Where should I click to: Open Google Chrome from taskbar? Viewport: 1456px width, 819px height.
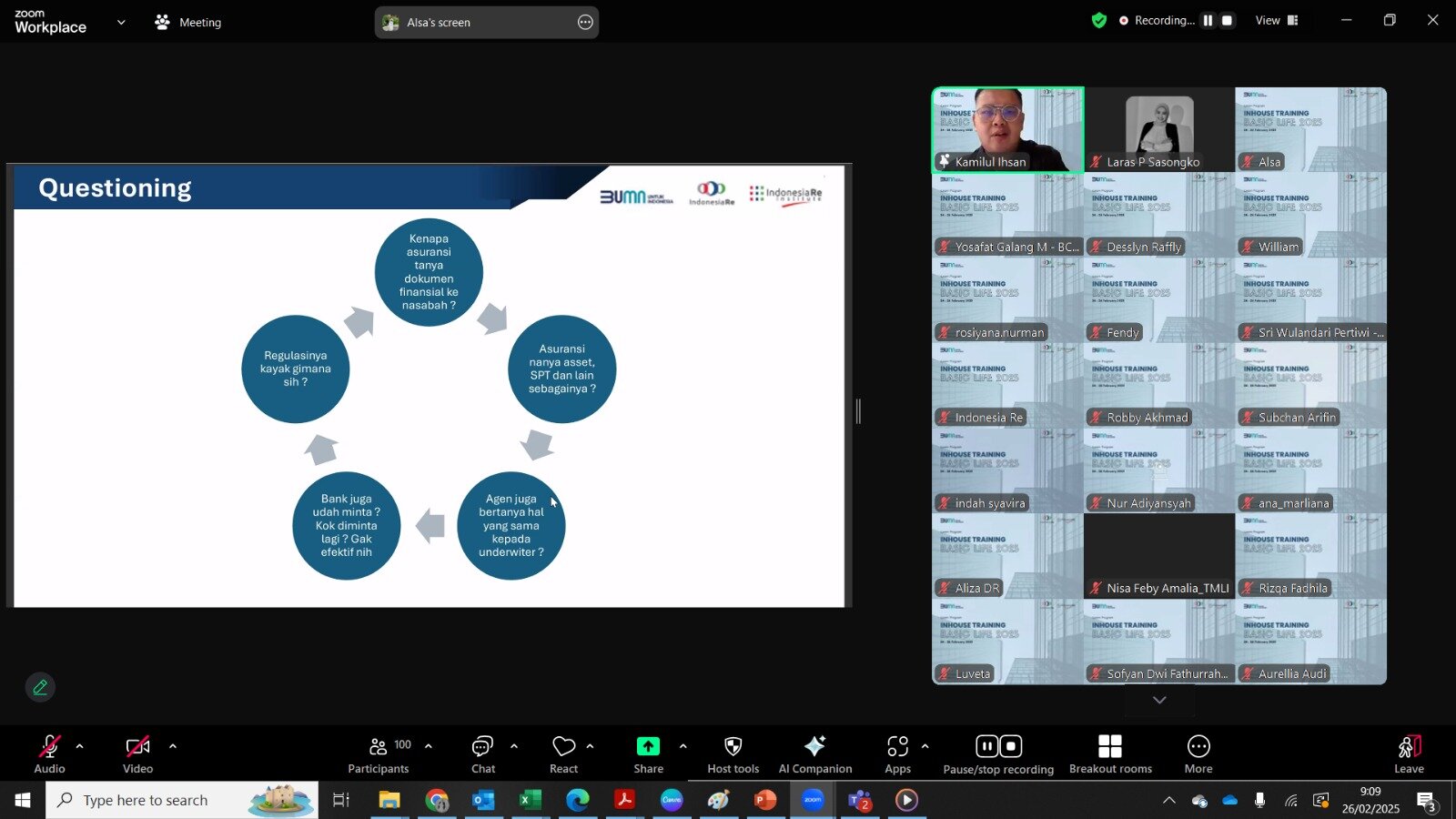click(x=437, y=800)
